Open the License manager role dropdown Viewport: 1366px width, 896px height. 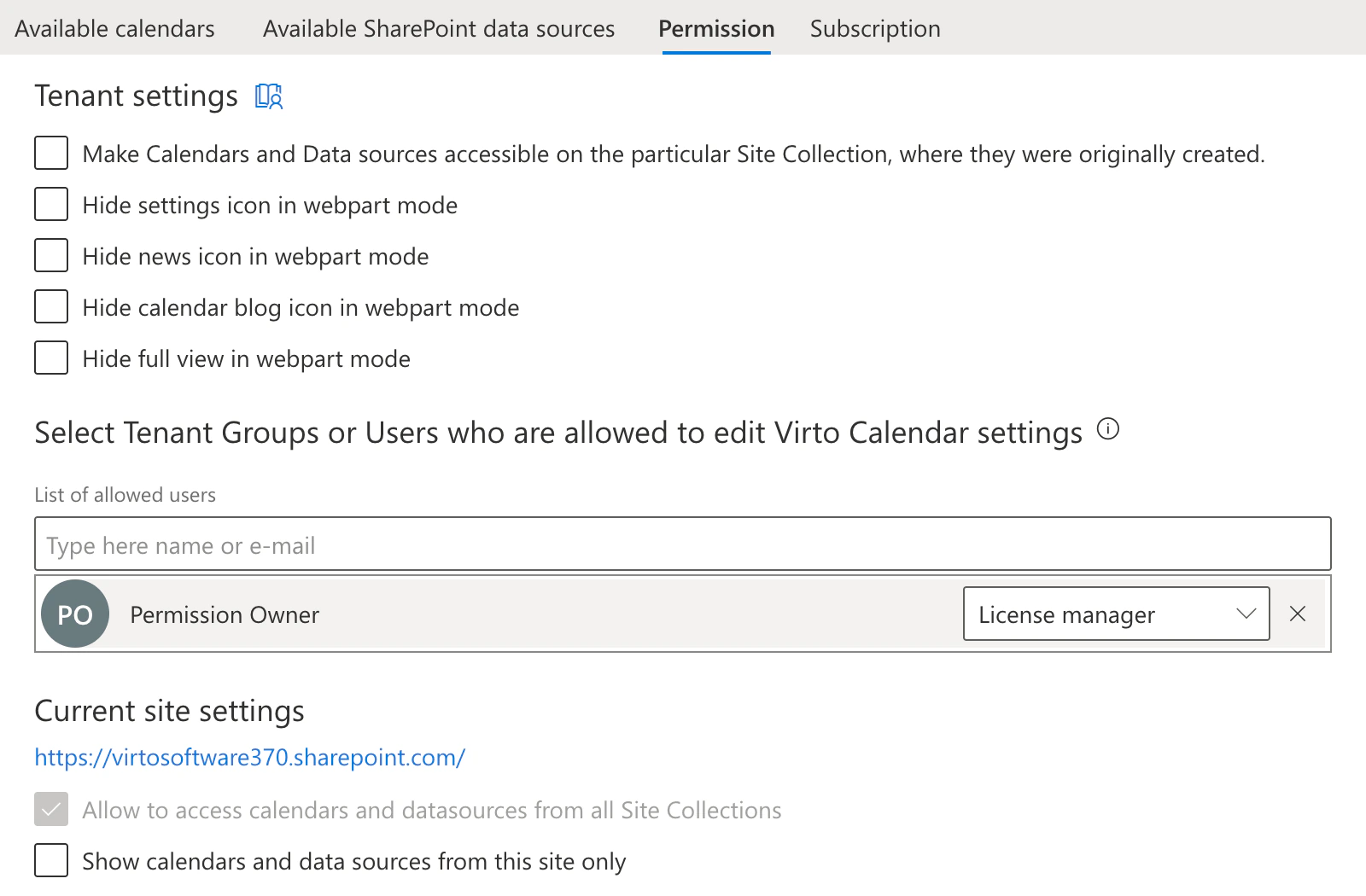[x=1116, y=614]
